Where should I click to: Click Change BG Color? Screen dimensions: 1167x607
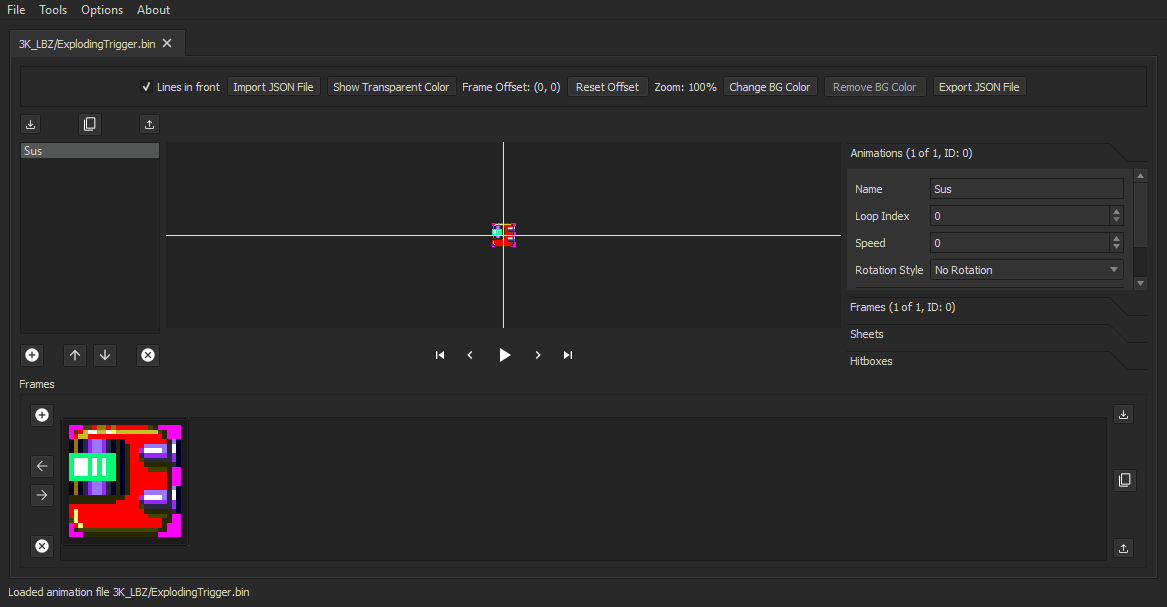(770, 86)
